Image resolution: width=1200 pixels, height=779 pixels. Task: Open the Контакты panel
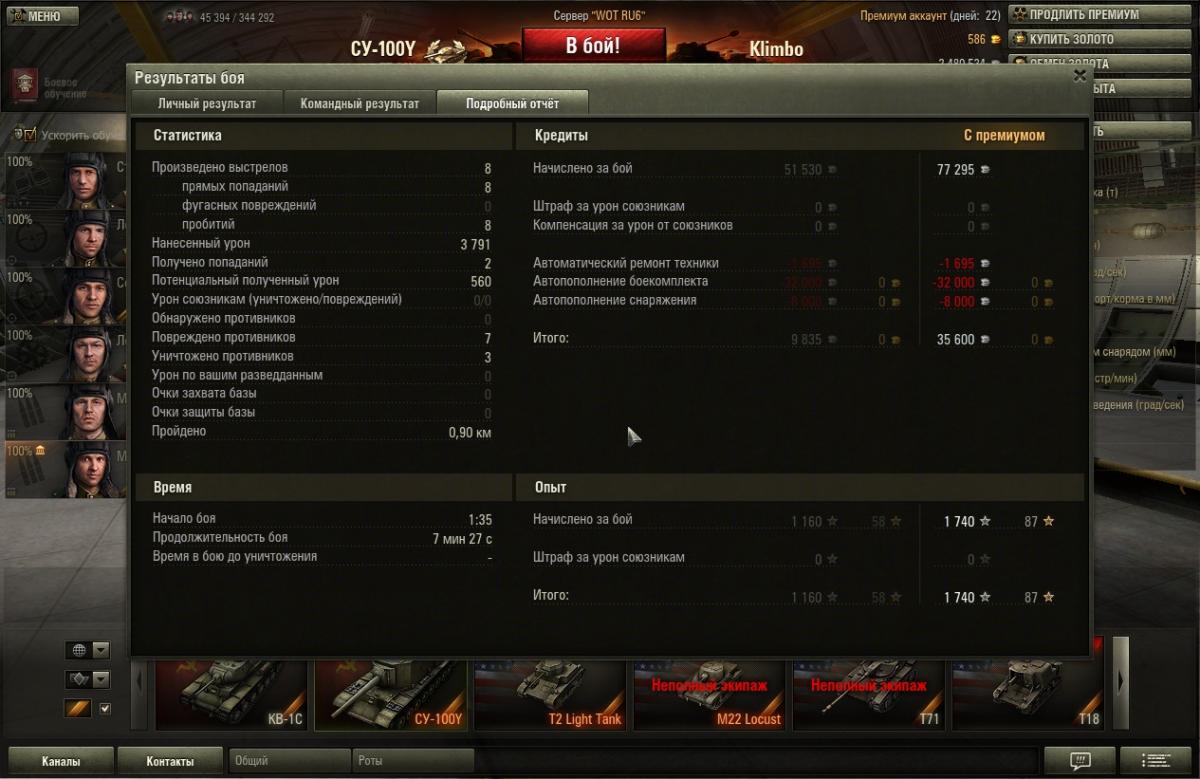(x=170, y=761)
